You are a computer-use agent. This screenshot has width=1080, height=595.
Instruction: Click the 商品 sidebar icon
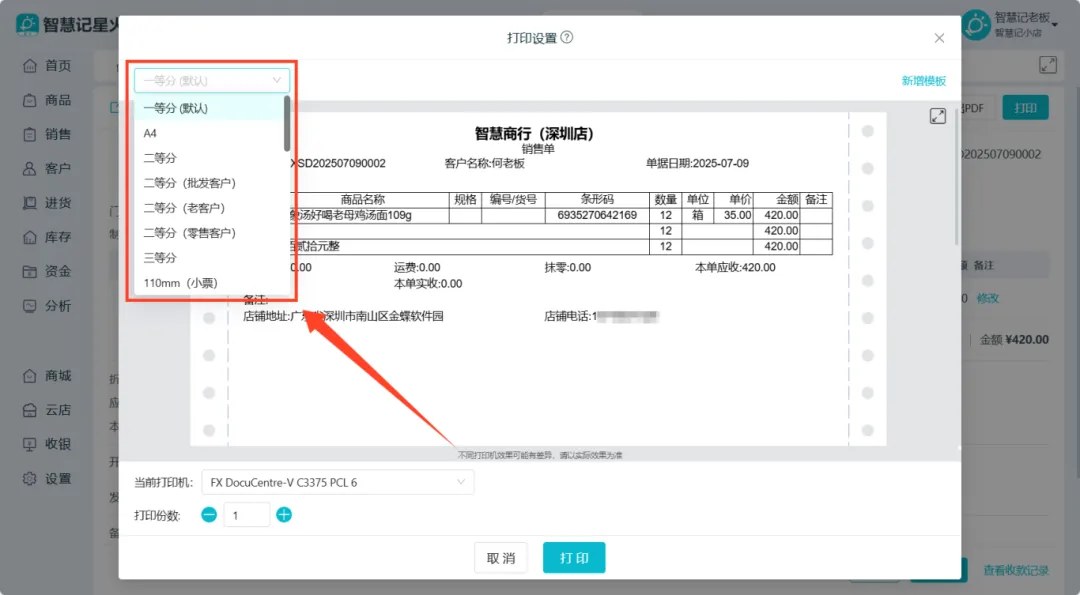pos(30,100)
